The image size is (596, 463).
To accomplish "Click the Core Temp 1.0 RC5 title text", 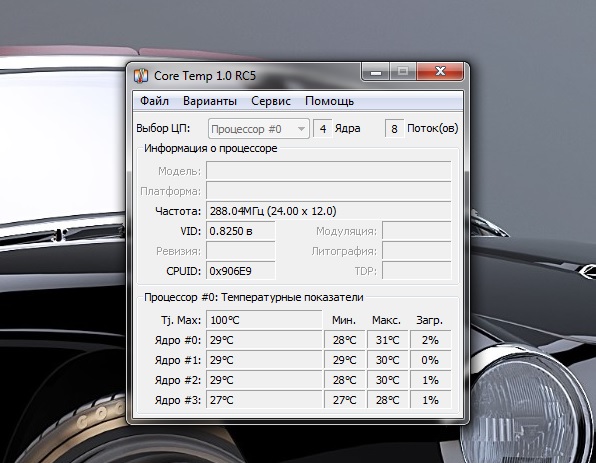I will [x=205, y=76].
